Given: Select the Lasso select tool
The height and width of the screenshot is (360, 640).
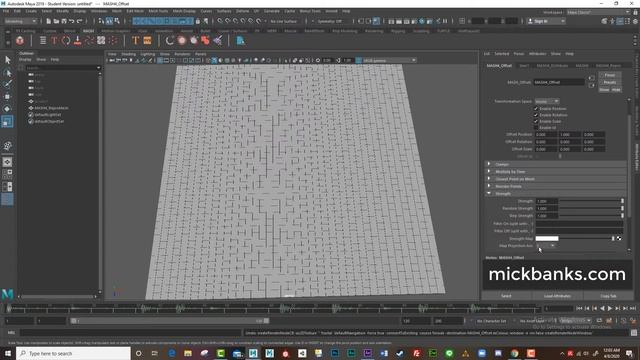Looking at the screenshot, I should point(7,73).
